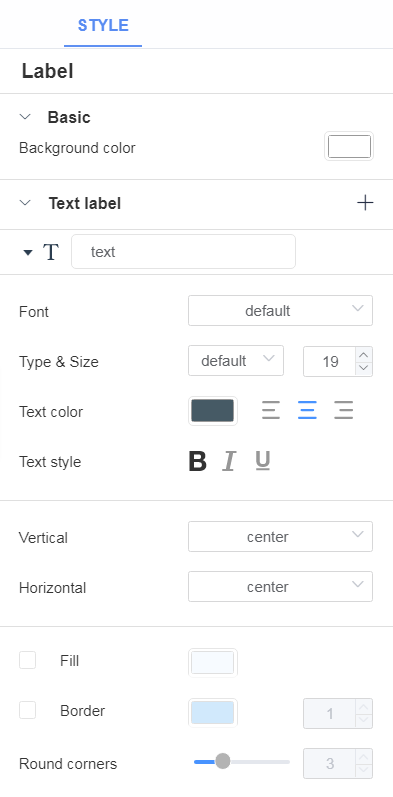Screen dimensions: 393x797
Task: Open the Horizontal alignment dropdown
Action: pyautogui.click(x=280, y=587)
